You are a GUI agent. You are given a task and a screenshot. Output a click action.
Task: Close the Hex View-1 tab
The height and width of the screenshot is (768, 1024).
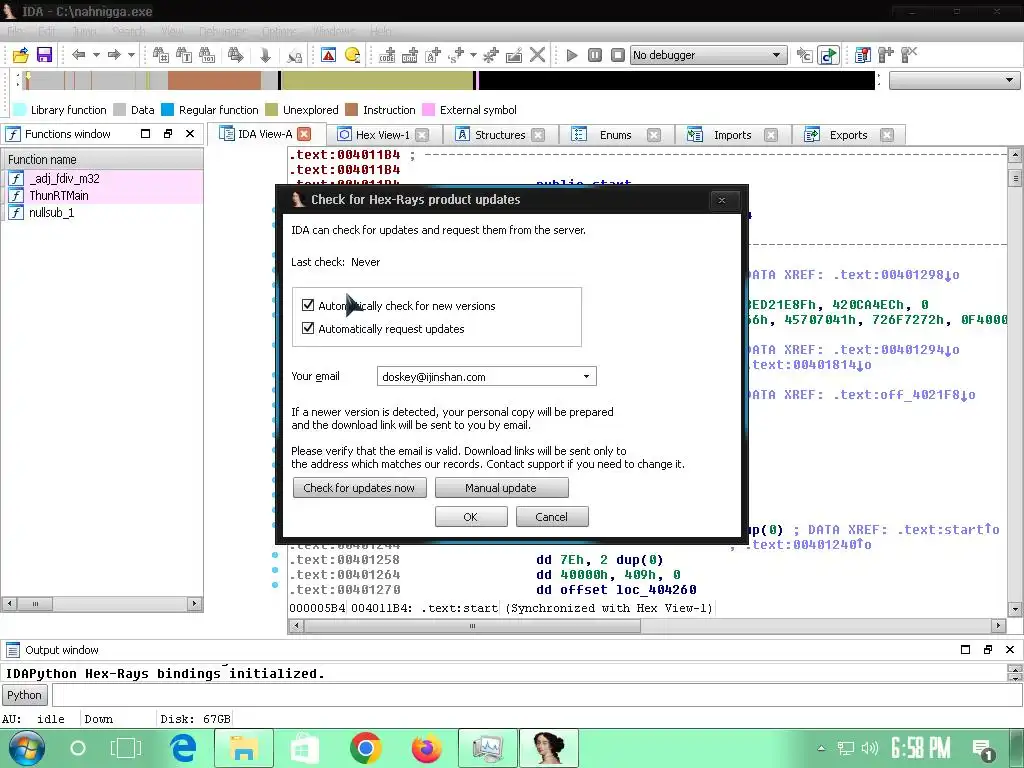(x=422, y=135)
